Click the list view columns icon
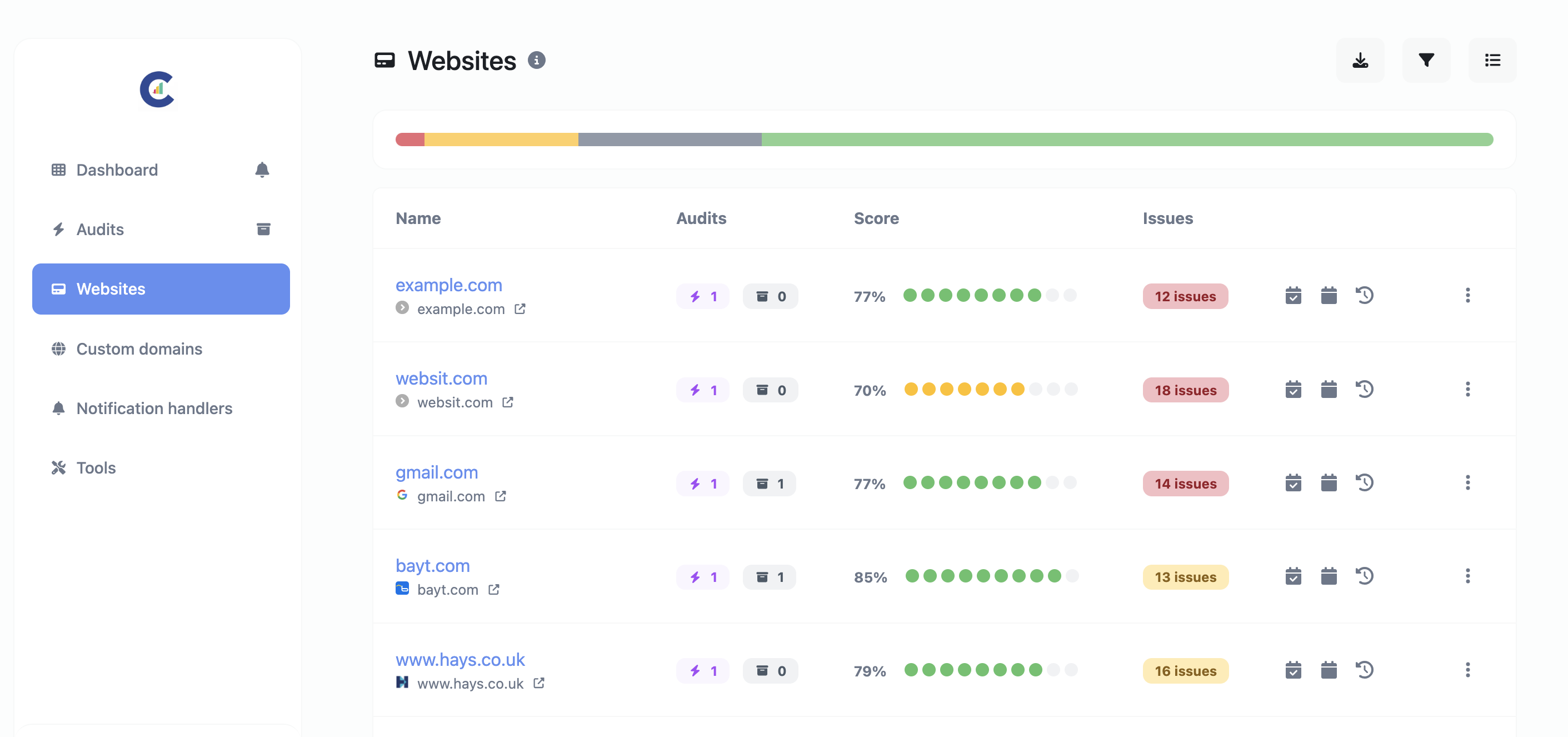 [1492, 60]
